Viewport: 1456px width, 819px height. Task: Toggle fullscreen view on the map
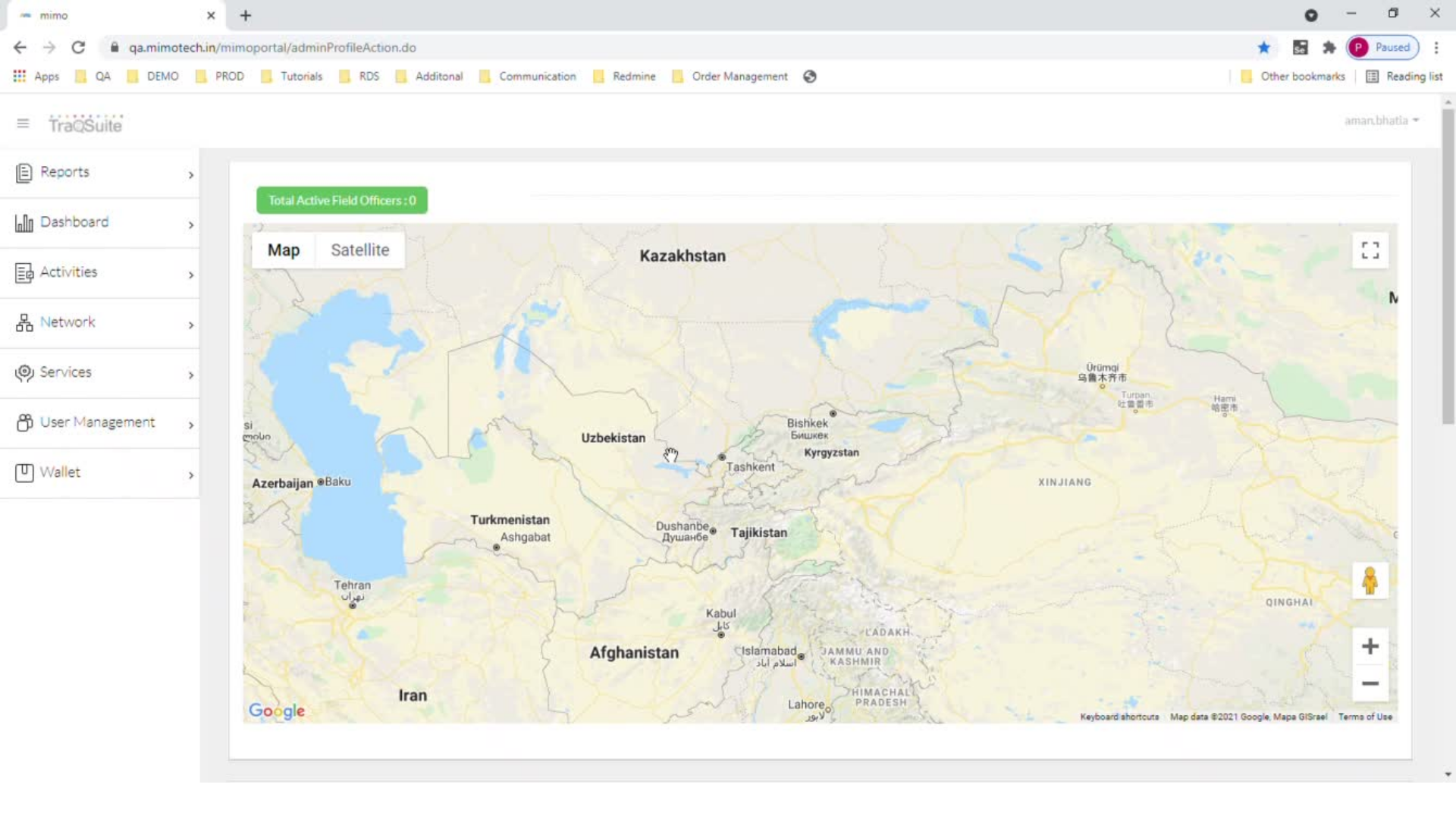(1370, 249)
